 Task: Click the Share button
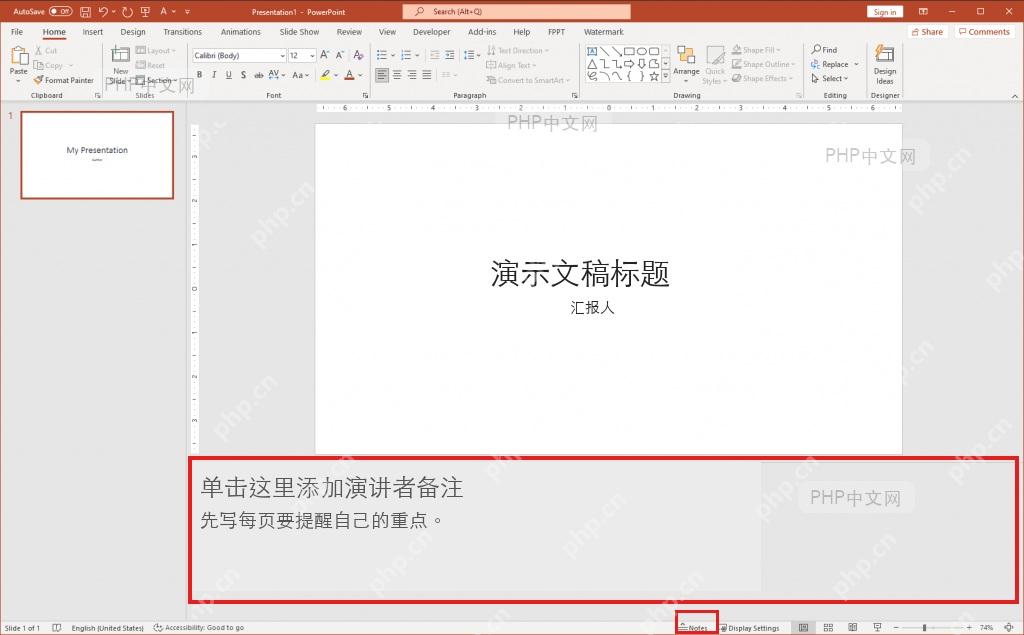[x=927, y=31]
